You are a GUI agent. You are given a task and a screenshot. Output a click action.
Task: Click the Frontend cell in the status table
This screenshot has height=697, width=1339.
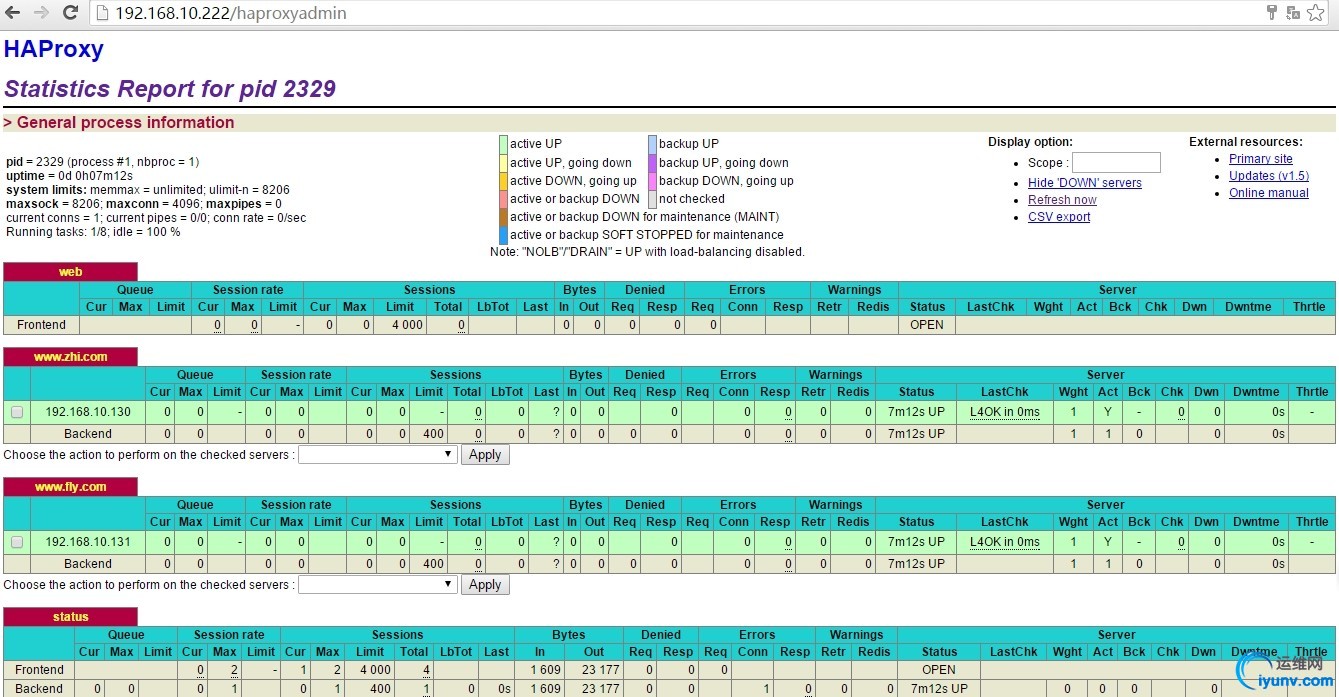(40, 670)
